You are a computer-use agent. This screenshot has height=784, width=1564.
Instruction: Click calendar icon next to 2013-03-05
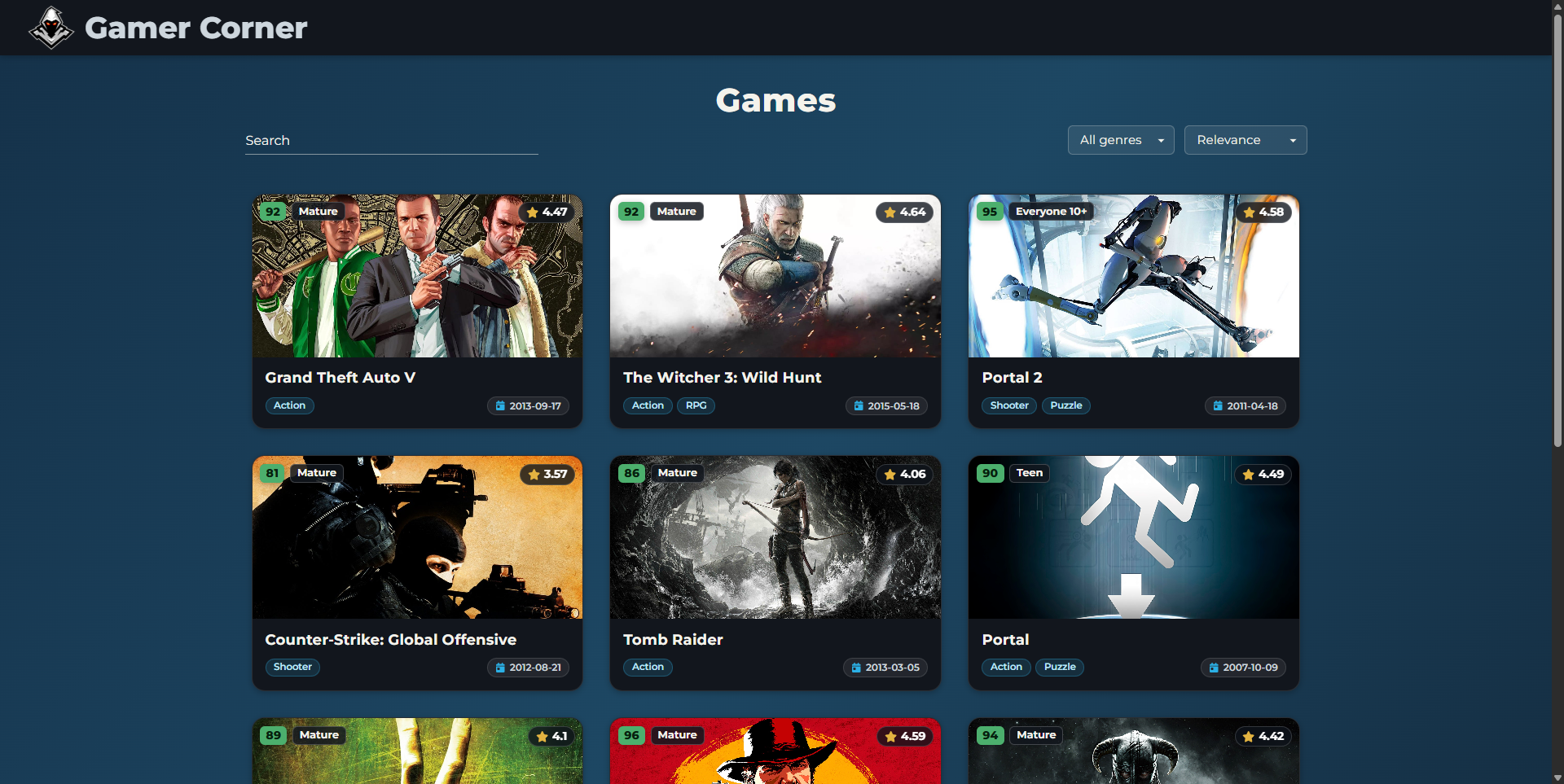tap(856, 668)
